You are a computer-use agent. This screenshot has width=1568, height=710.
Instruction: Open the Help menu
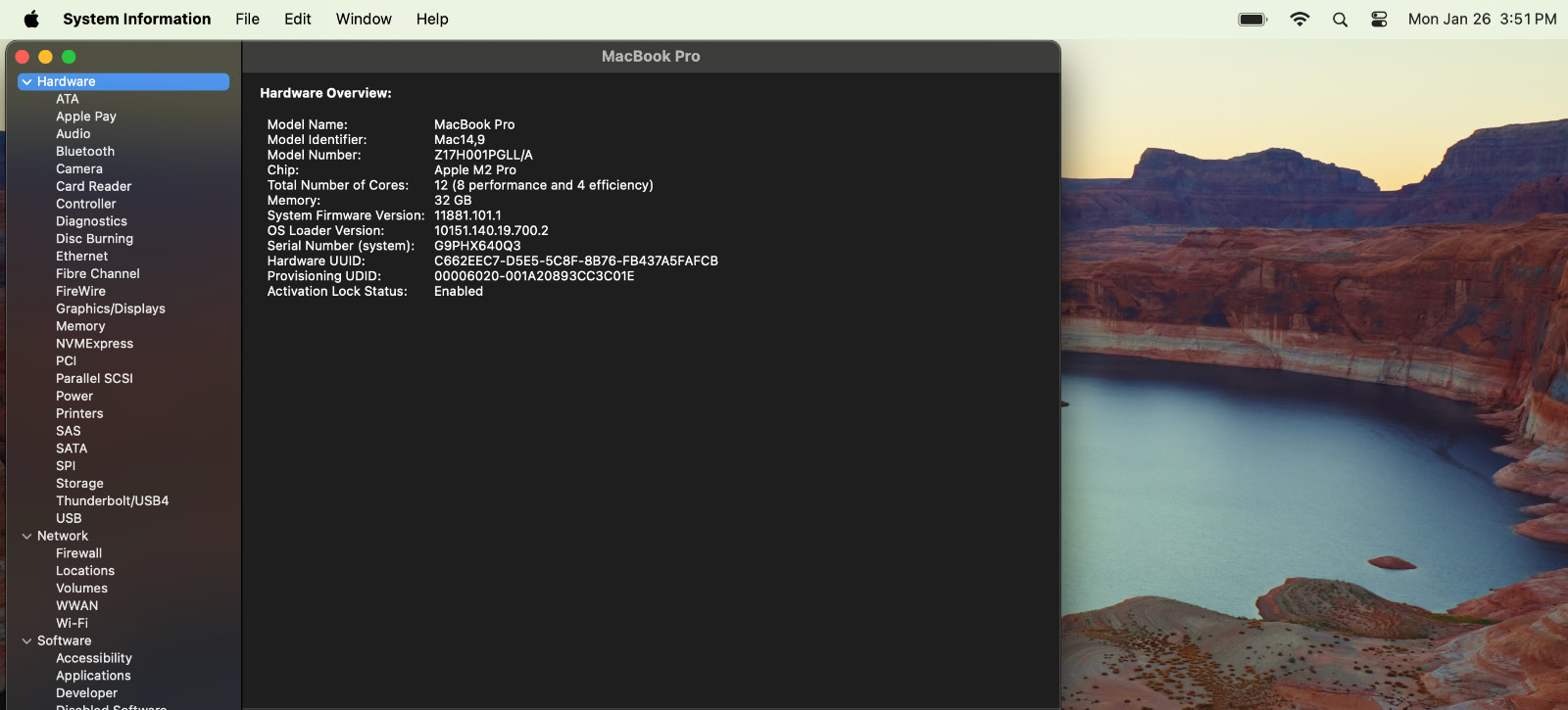point(432,19)
